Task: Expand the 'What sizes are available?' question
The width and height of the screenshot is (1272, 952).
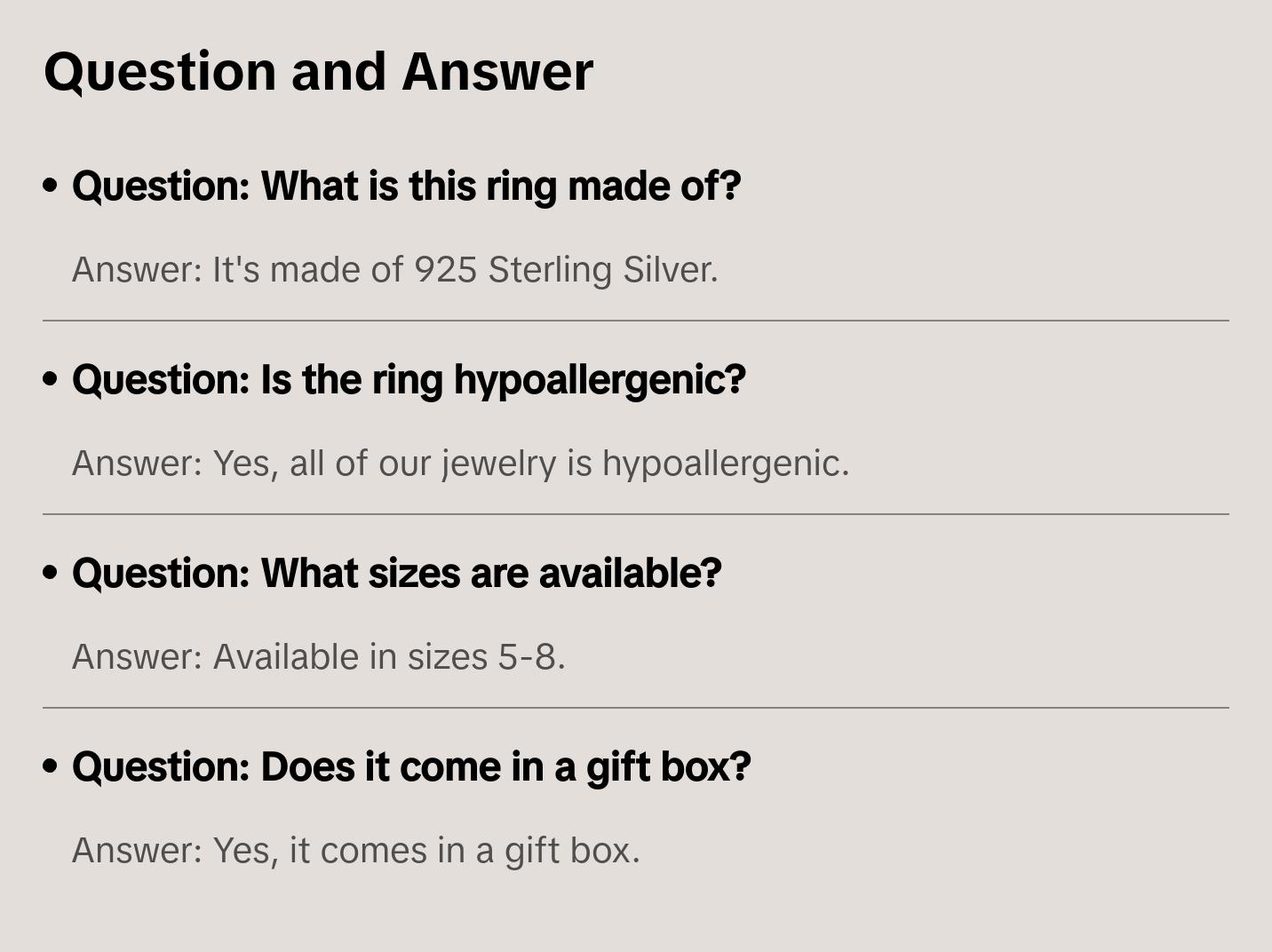Action: (396, 573)
